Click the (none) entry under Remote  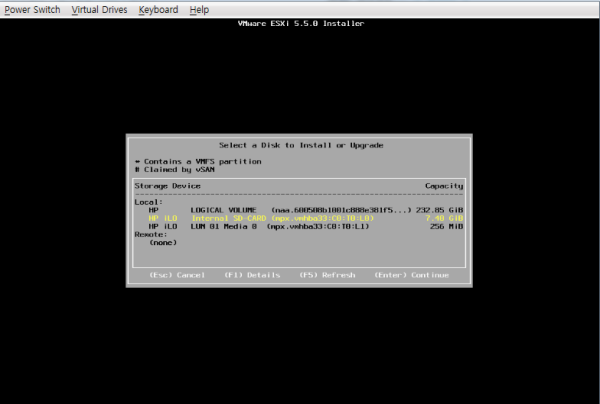point(163,243)
